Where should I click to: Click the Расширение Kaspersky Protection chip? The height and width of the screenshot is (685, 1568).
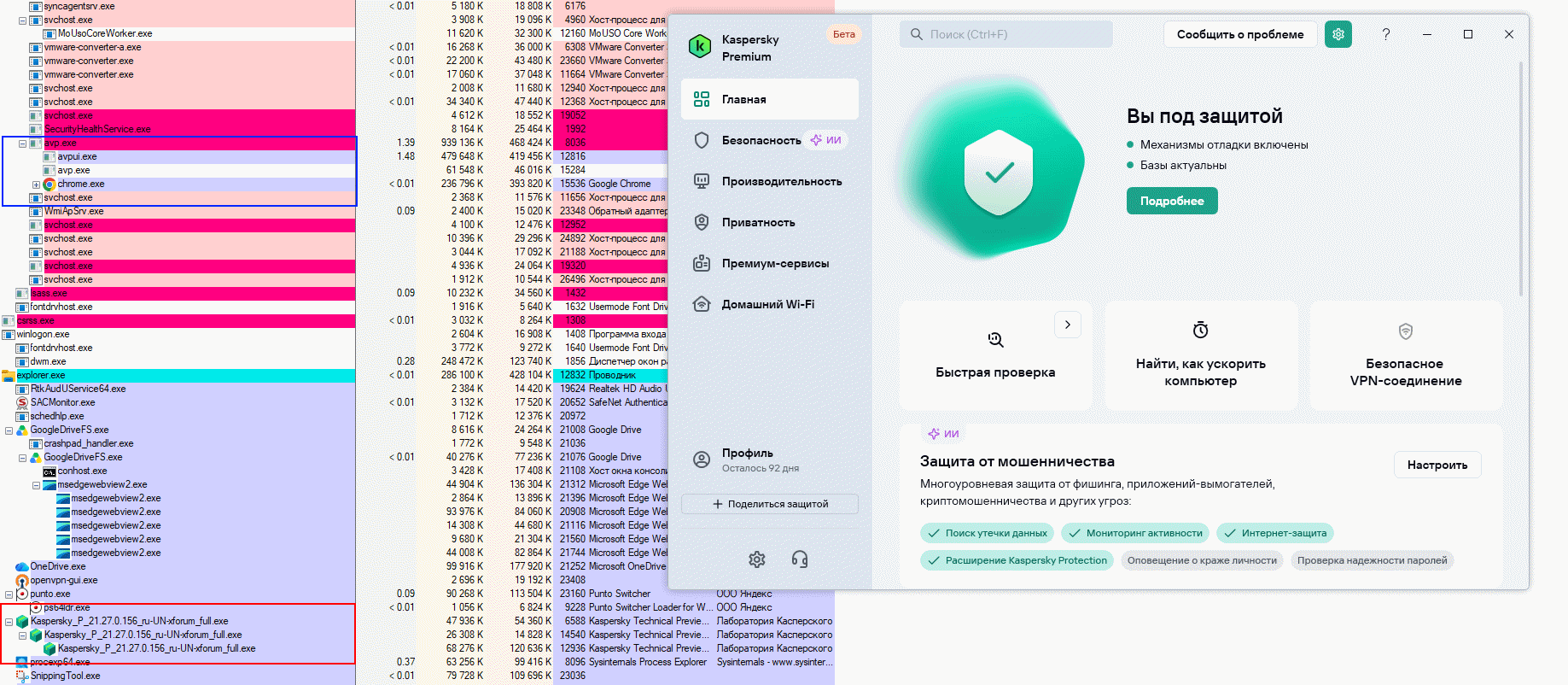point(1017,560)
